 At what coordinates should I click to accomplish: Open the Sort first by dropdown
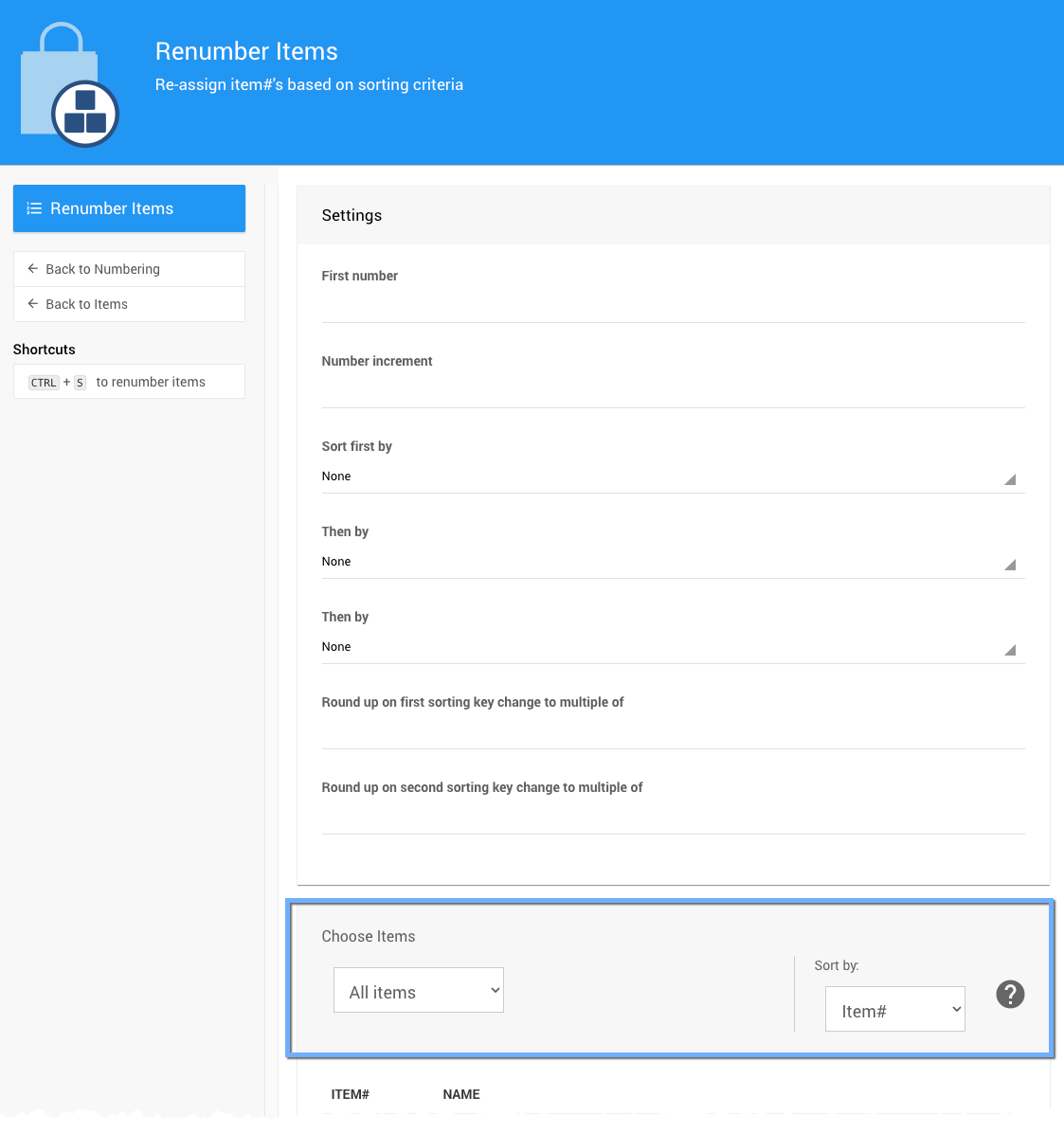coord(672,477)
